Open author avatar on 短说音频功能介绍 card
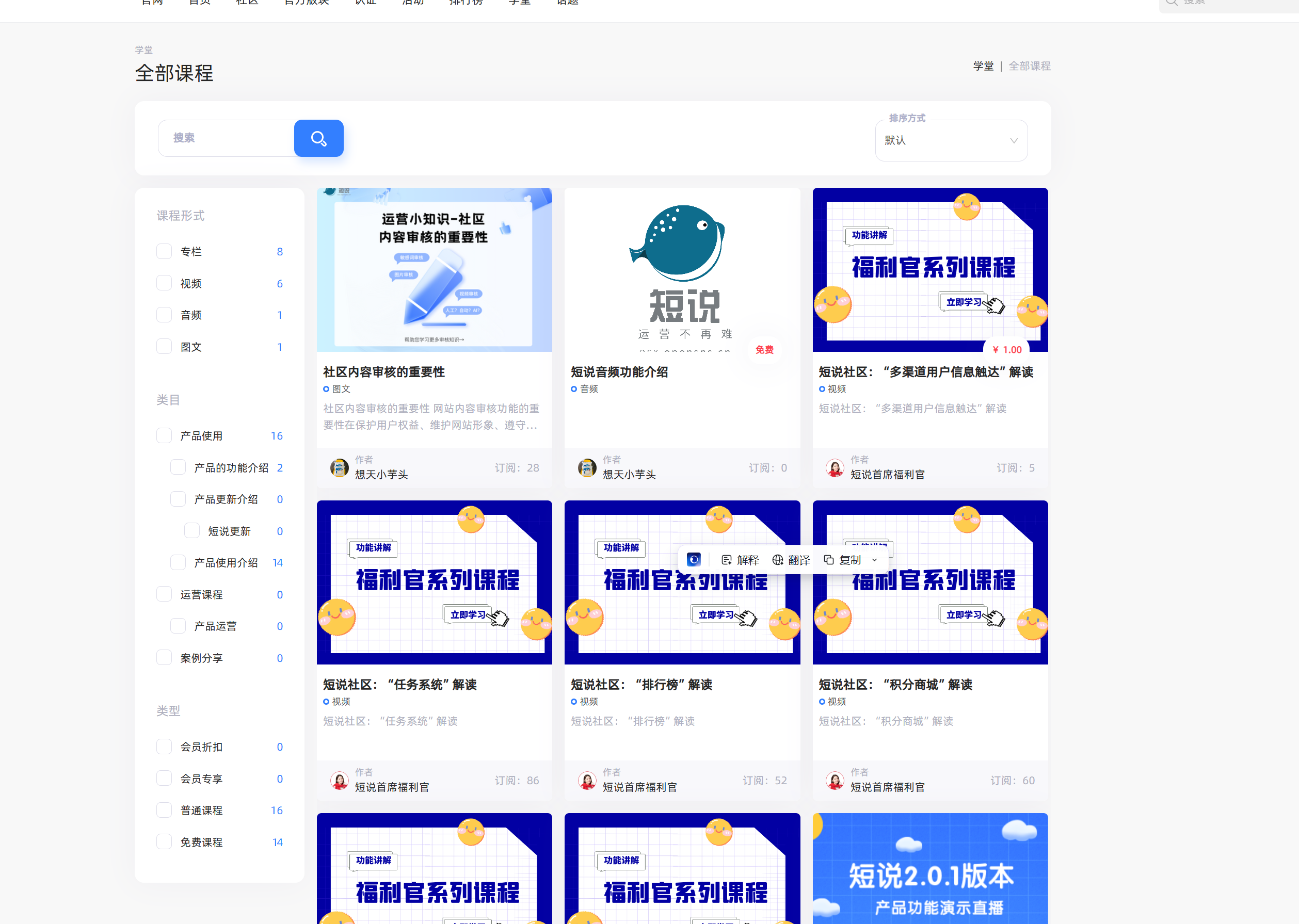 (587, 468)
